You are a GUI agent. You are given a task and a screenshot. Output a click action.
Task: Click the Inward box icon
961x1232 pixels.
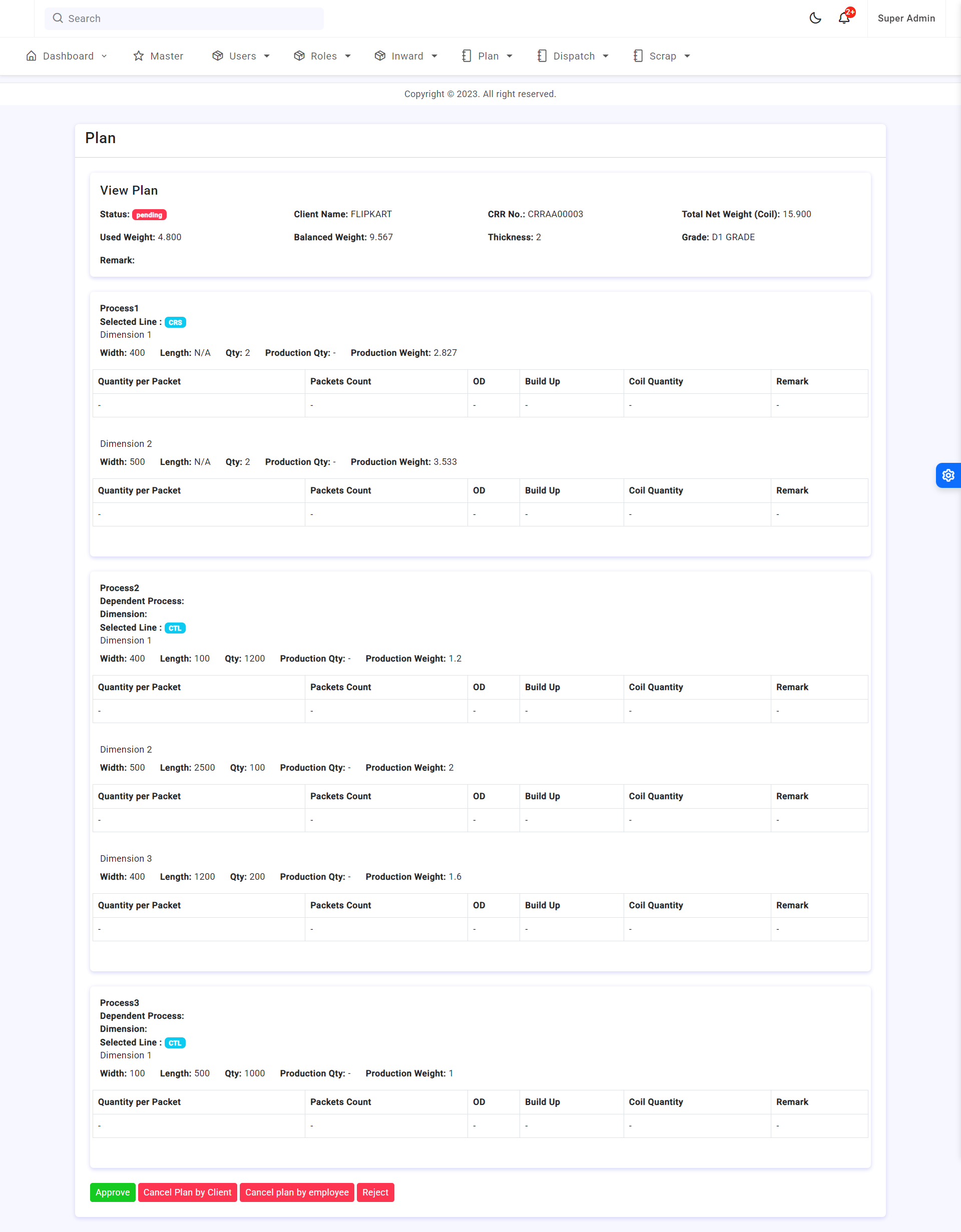(x=380, y=56)
